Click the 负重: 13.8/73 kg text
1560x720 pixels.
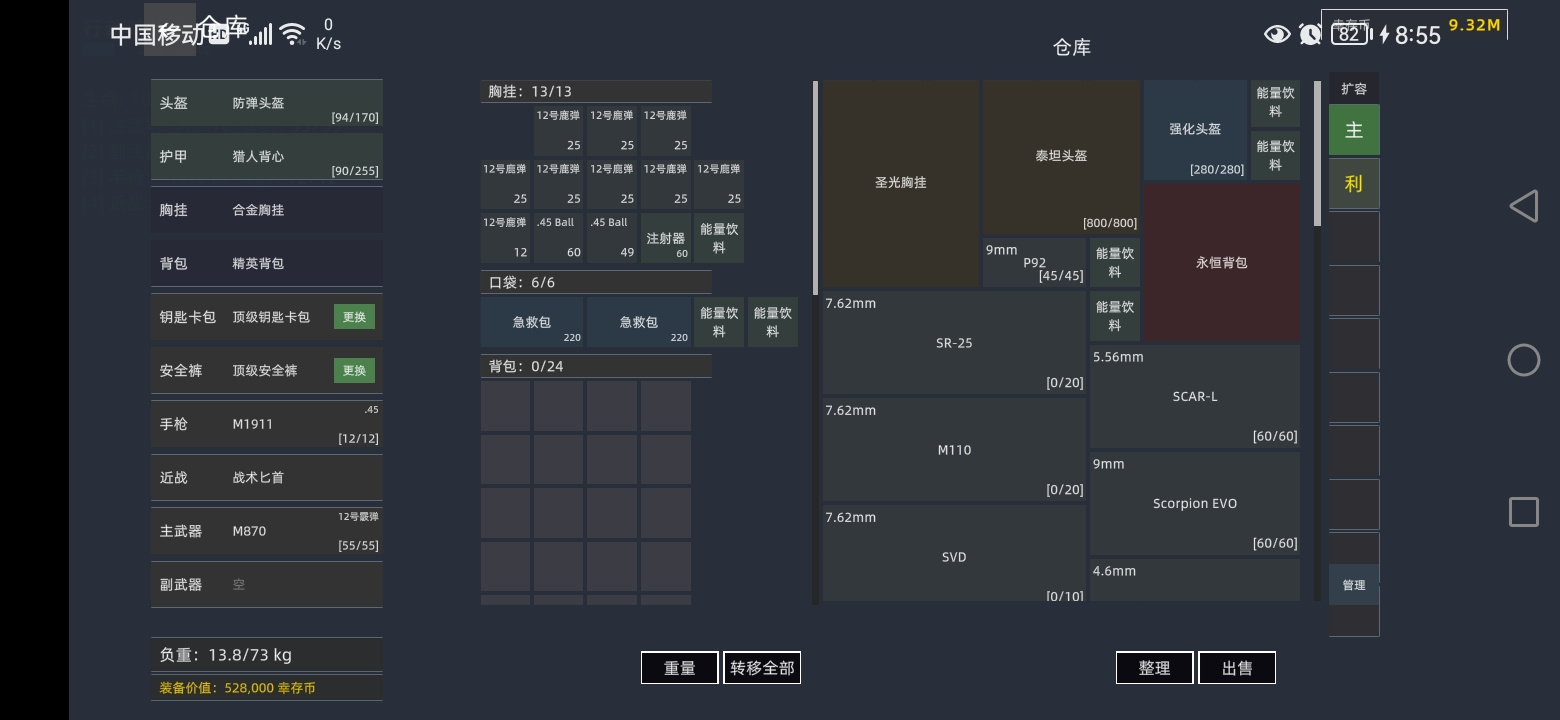(226, 655)
